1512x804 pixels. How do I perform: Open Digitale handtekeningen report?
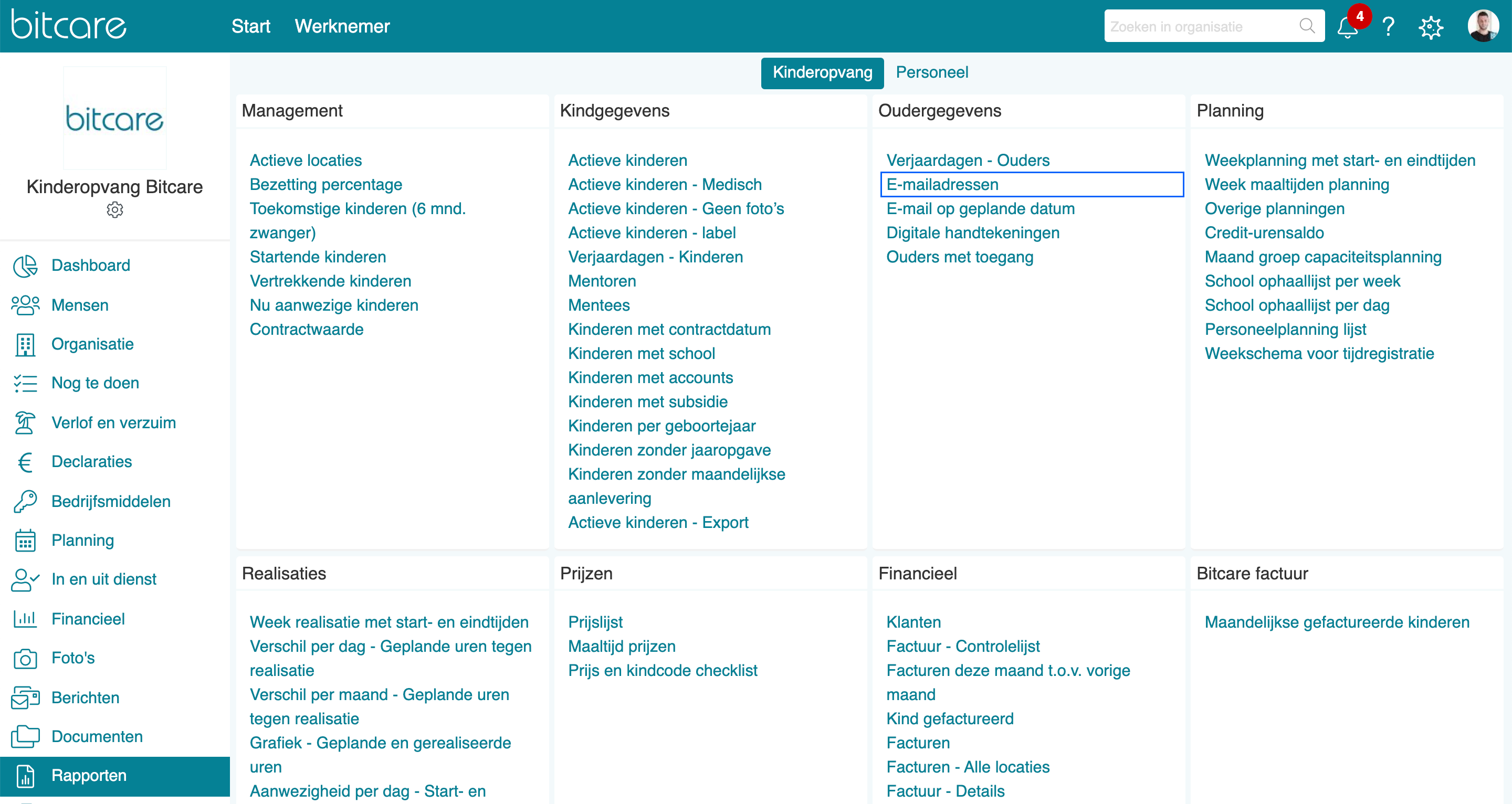pyautogui.click(x=973, y=233)
